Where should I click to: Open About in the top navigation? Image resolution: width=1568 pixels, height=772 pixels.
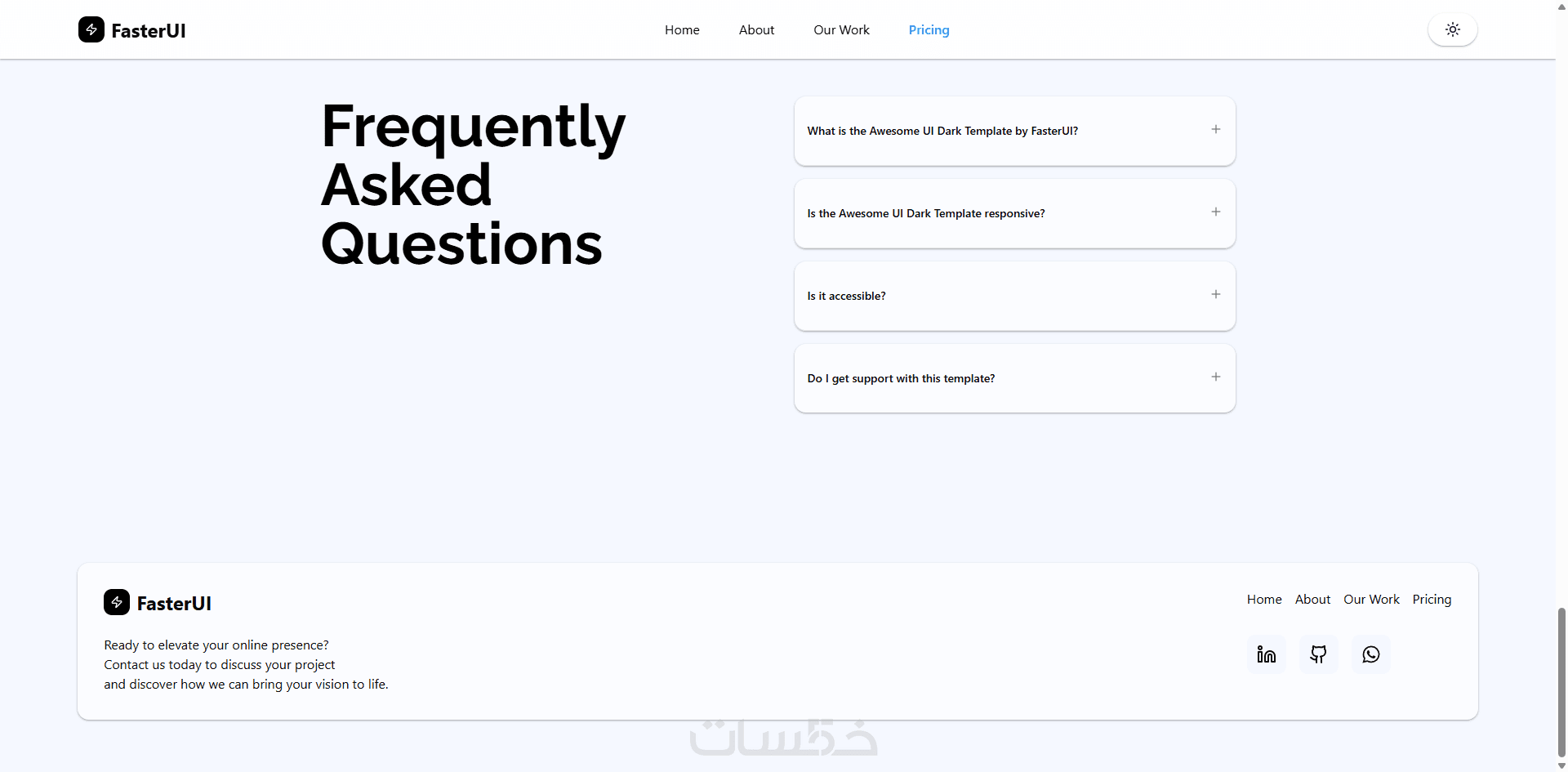(756, 30)
